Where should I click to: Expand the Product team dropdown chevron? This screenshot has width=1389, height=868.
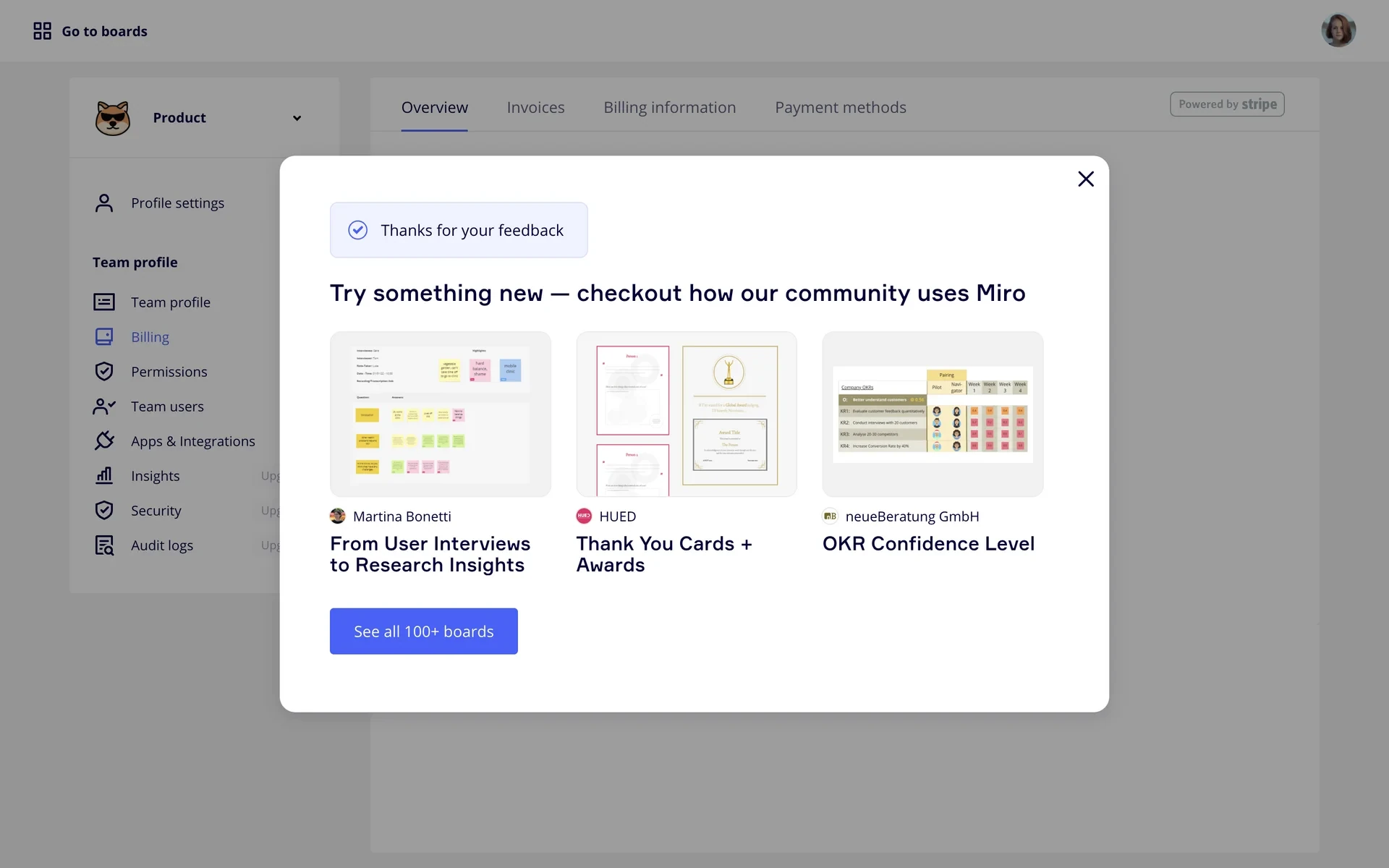click(297, 118)
